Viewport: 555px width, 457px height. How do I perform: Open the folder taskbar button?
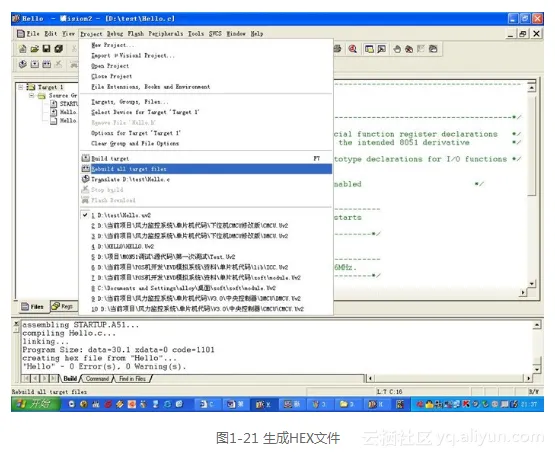(347, 404)
